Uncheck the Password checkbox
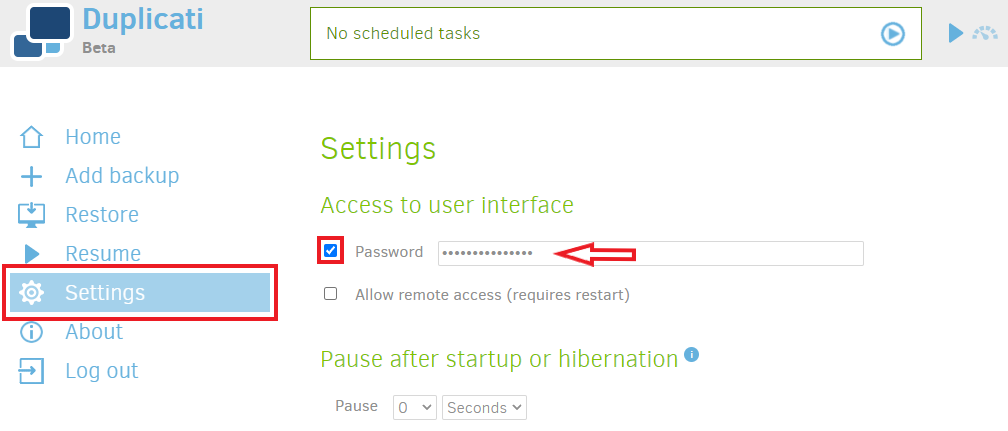 [330, 250]
